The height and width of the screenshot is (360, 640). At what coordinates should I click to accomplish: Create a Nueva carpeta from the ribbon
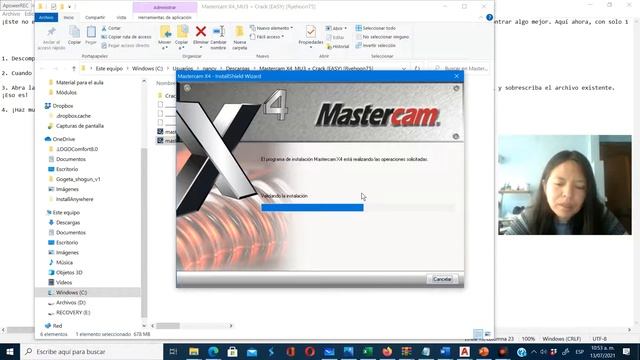click(240, 38)
